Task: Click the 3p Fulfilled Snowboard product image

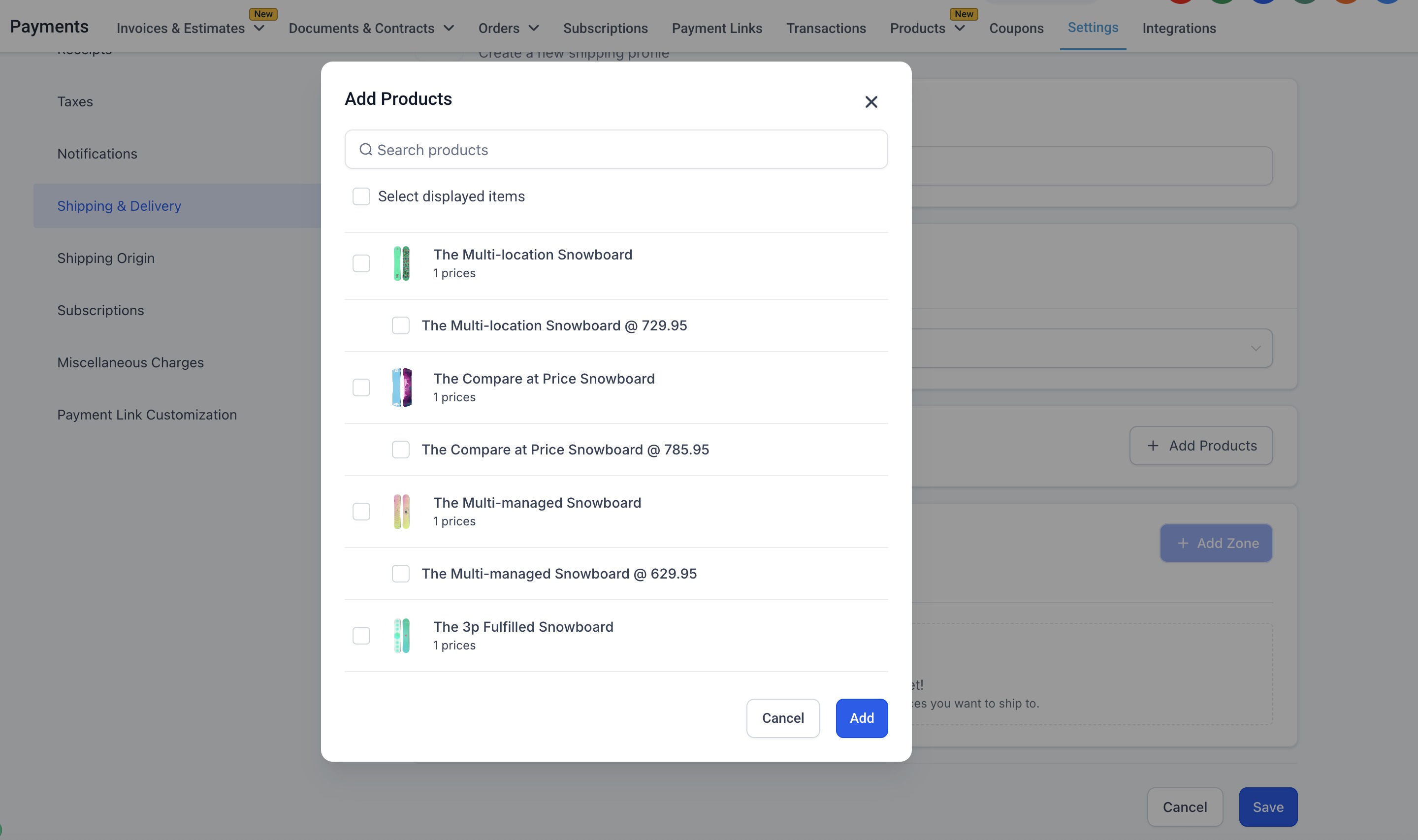Action: pyautogui.click(x=401, y=636)
